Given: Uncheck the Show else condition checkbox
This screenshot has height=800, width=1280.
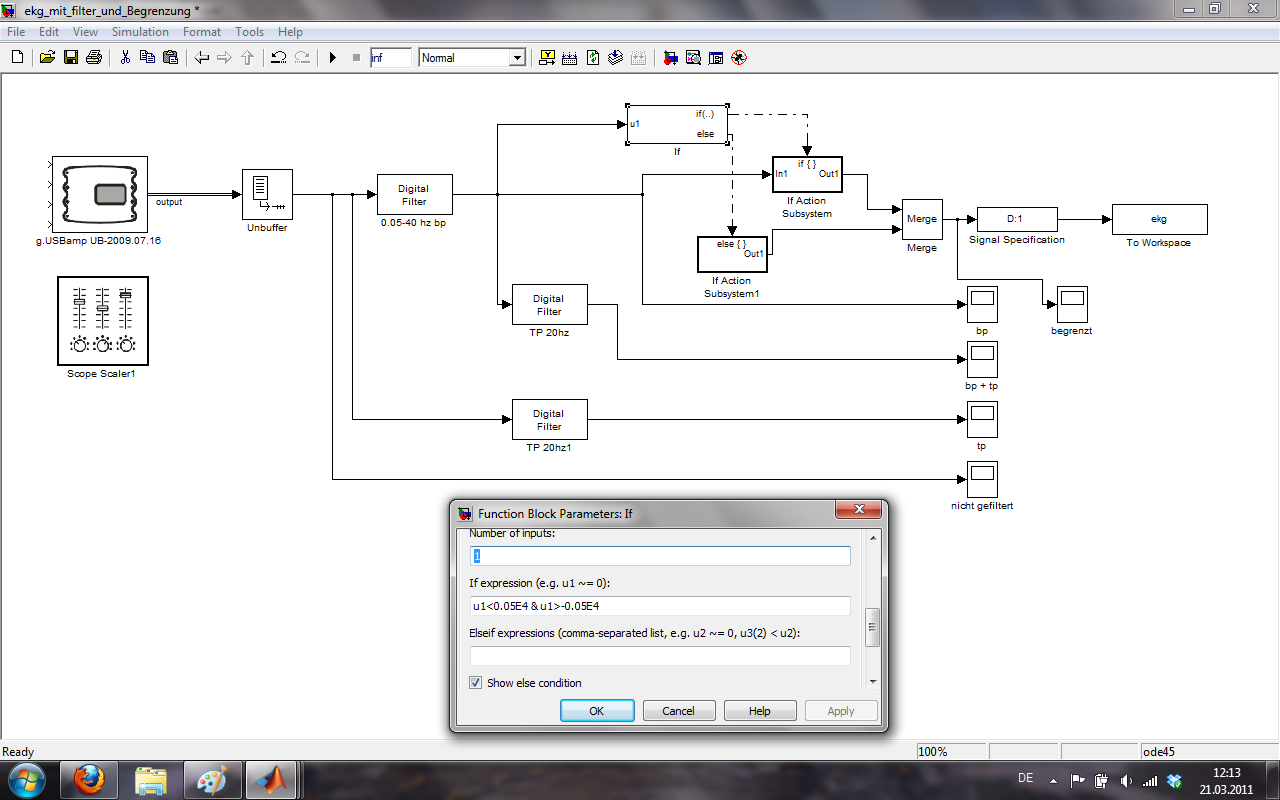Looking at the screenshot, I should 476,683.
